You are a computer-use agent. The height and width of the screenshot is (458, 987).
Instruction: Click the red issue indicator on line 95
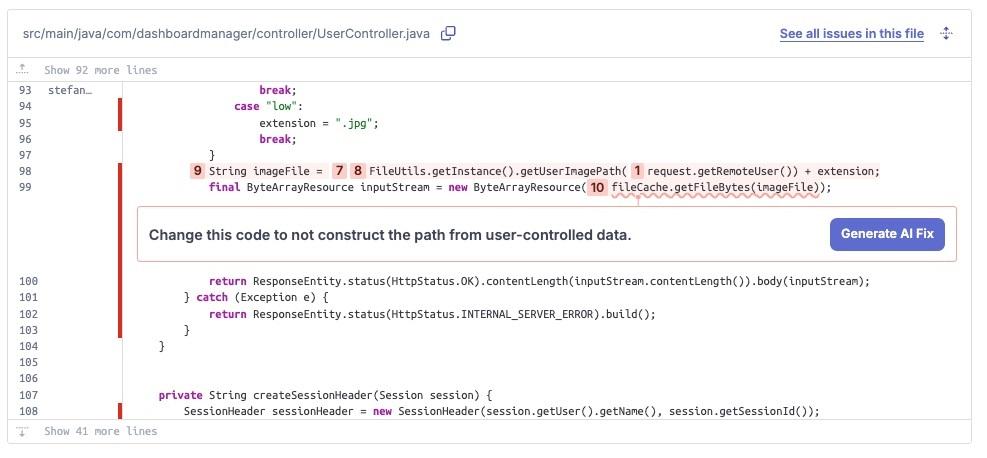coord(120,123)
